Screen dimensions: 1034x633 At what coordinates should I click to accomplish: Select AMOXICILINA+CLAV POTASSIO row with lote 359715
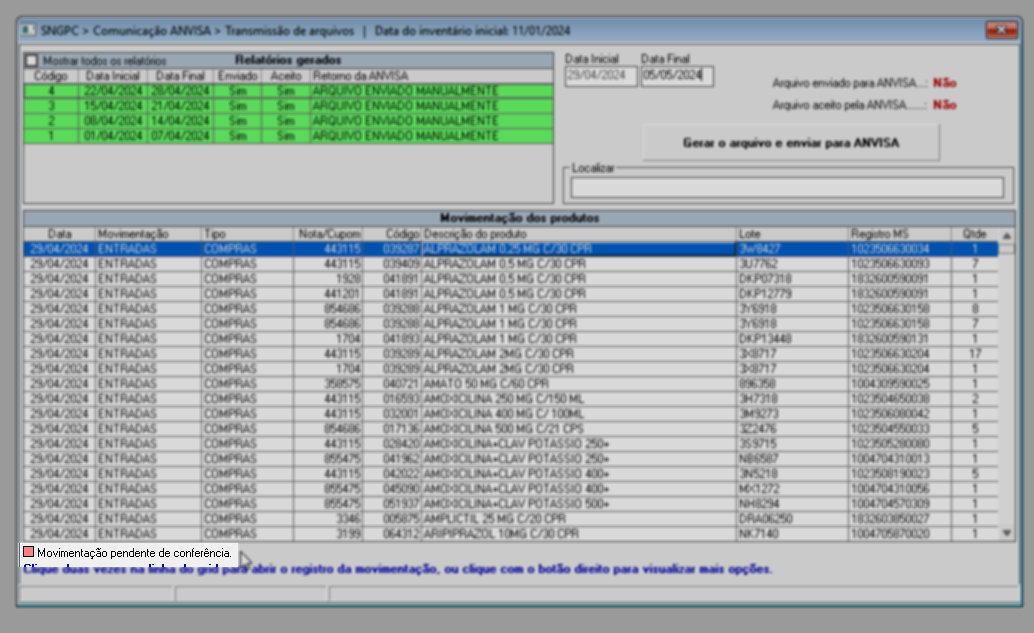pyautogui.click(x=511, y=444)
